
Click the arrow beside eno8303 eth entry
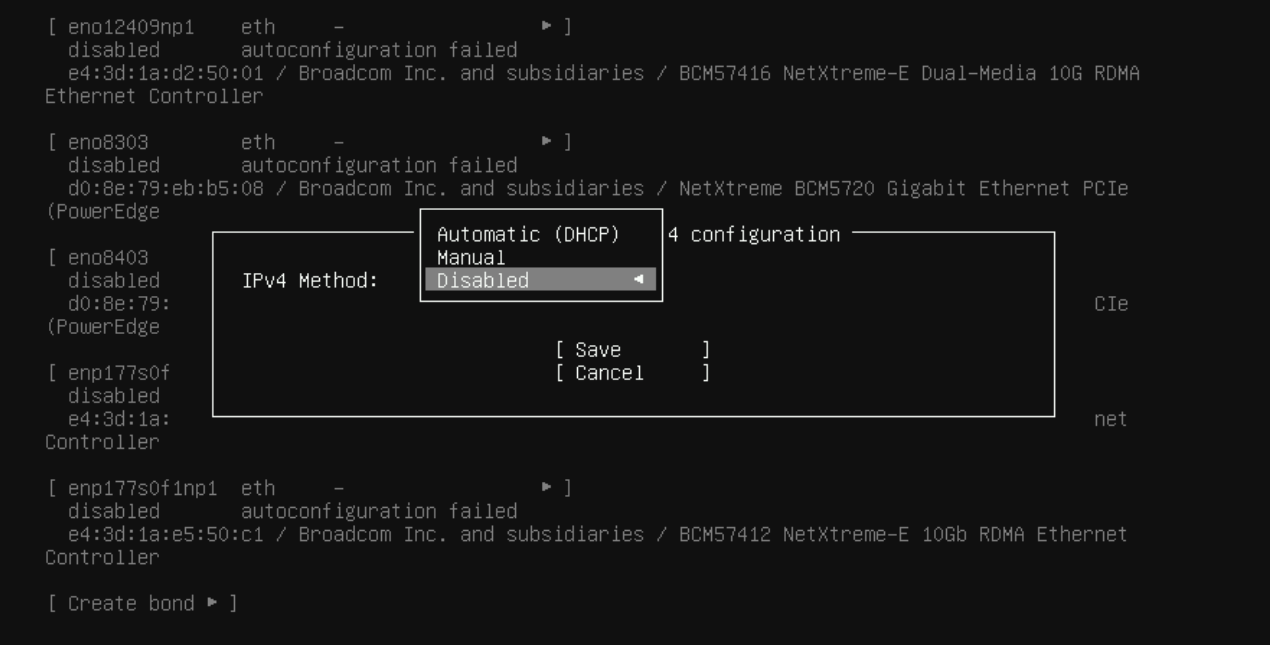click(546, 142)
